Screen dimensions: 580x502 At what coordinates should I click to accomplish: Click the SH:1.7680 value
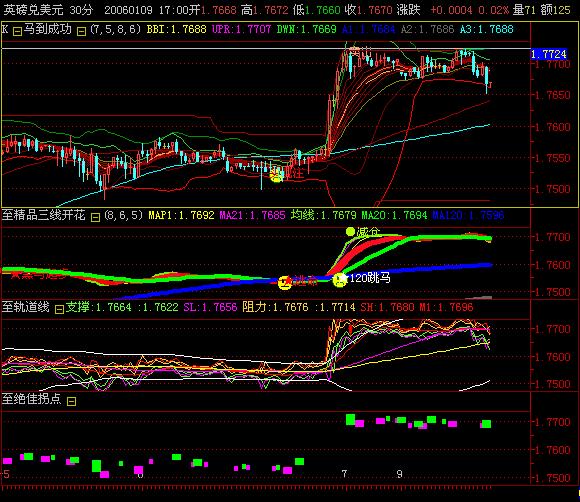click(387, 307)
